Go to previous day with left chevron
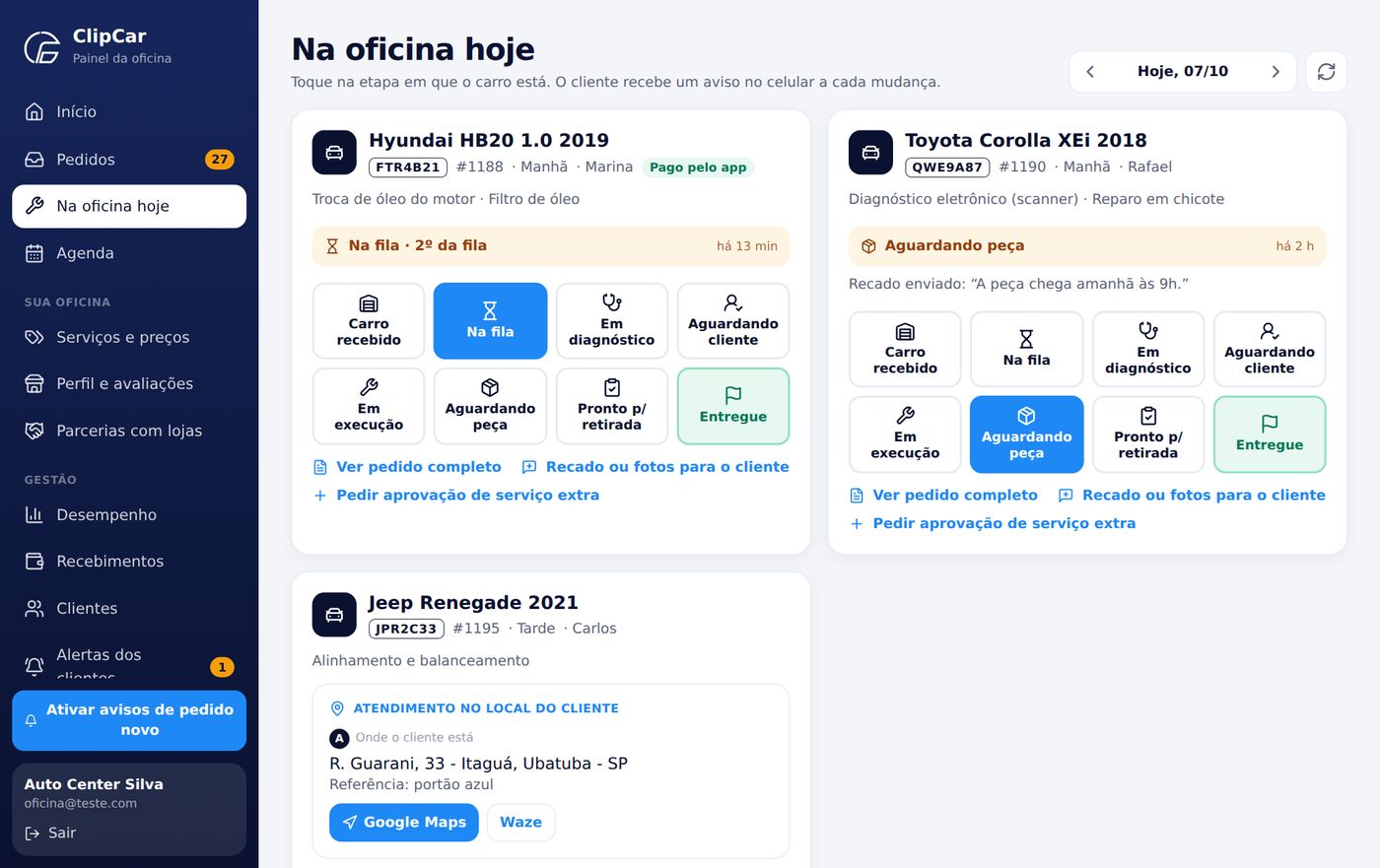The width and height of the screenshot is (1380, 868). [x=1090, y=72]
